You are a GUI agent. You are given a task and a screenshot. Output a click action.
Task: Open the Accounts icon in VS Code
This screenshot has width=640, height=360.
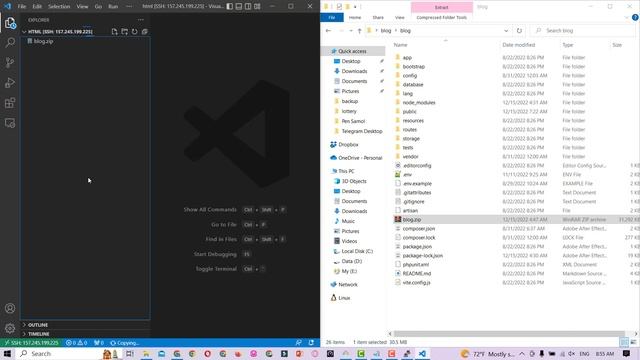pos(10,308)
